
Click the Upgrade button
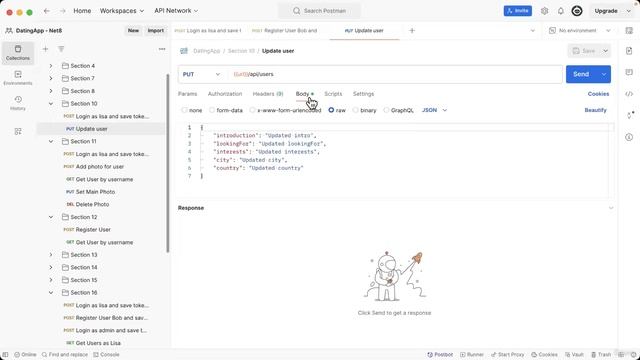pyautogui.click(x=606, y=11)
